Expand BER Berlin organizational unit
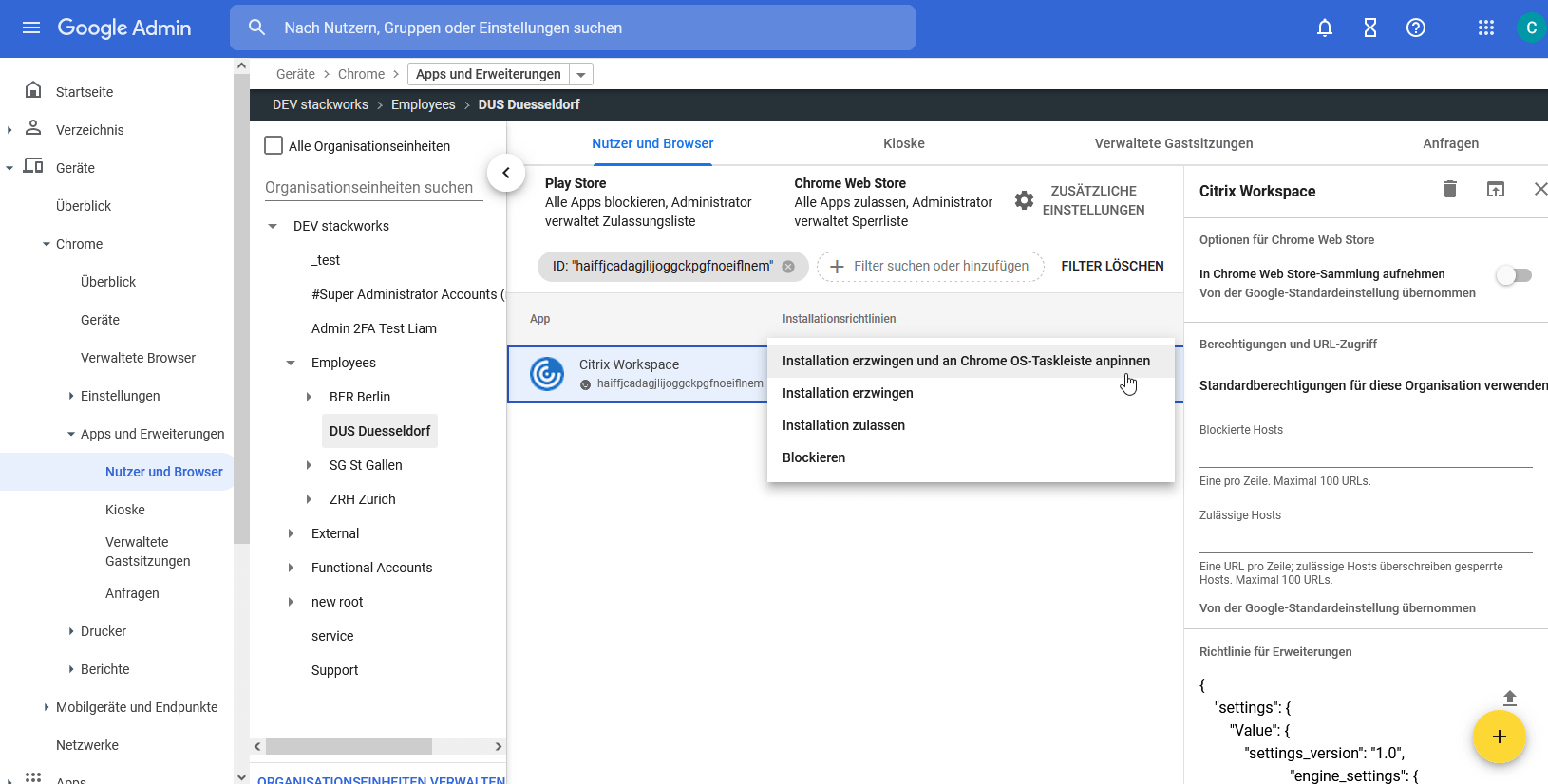The width and height of the screenshot is (1548, 784). point(309,397)
